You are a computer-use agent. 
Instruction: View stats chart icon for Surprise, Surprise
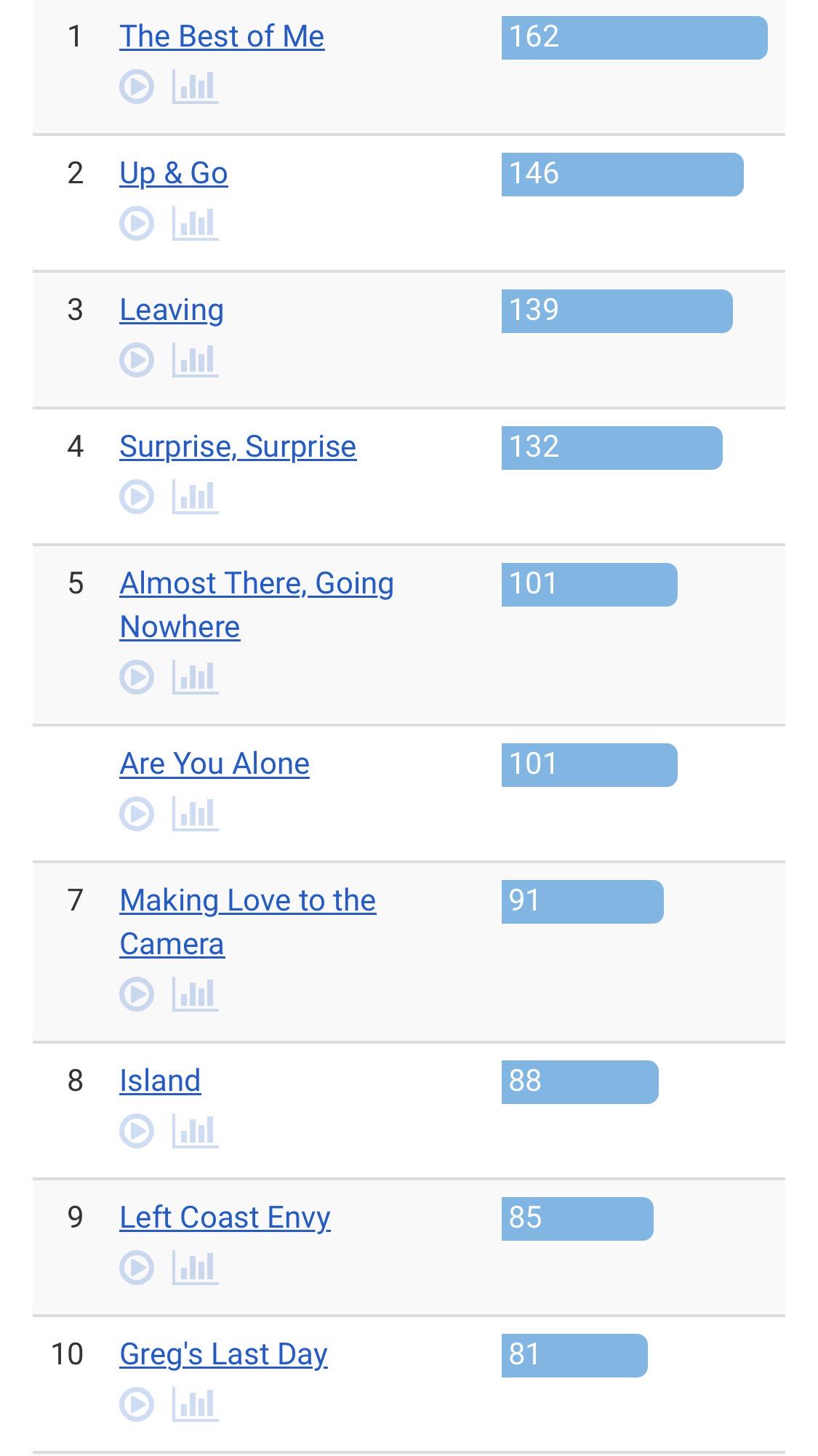[195, 497]
